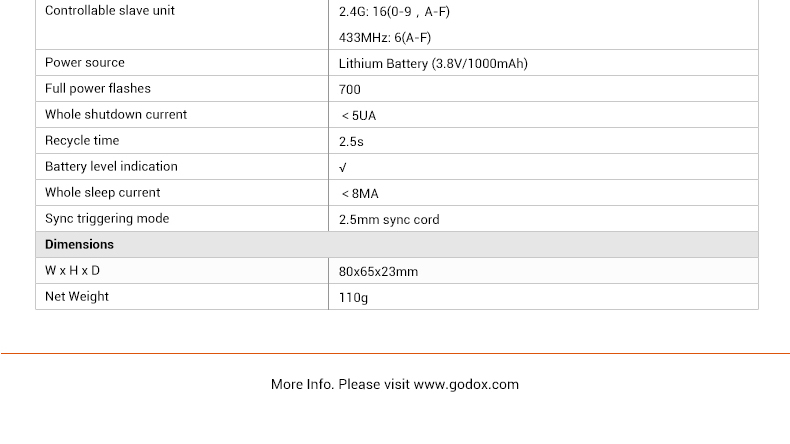The width and height of the screenshot is (790, 444).
Task: Select the 80x65x23mm dimensions value
Action: coord(379,271)
